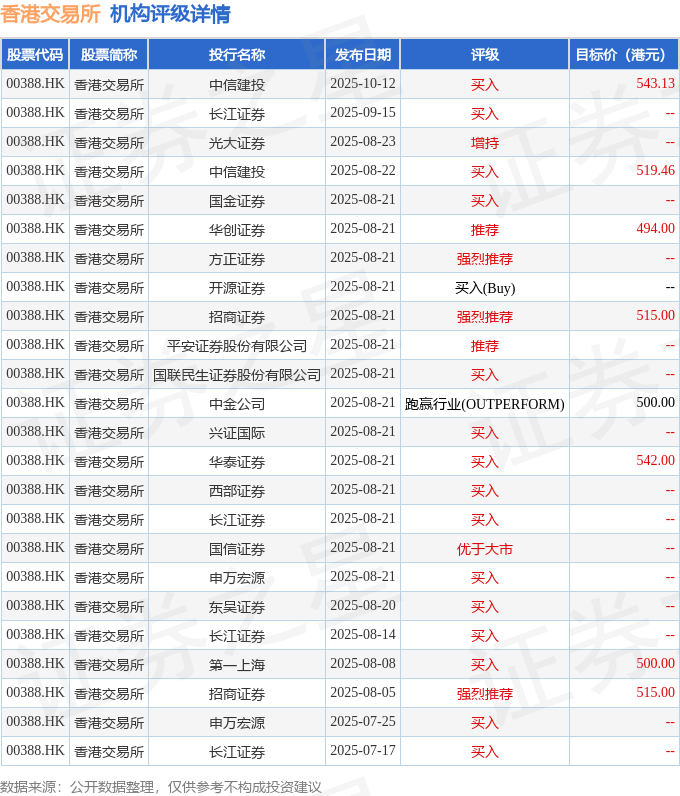Screen dimensions: 680x796
Task: Click the 评级 column header
Action: (x=485, y=55)
